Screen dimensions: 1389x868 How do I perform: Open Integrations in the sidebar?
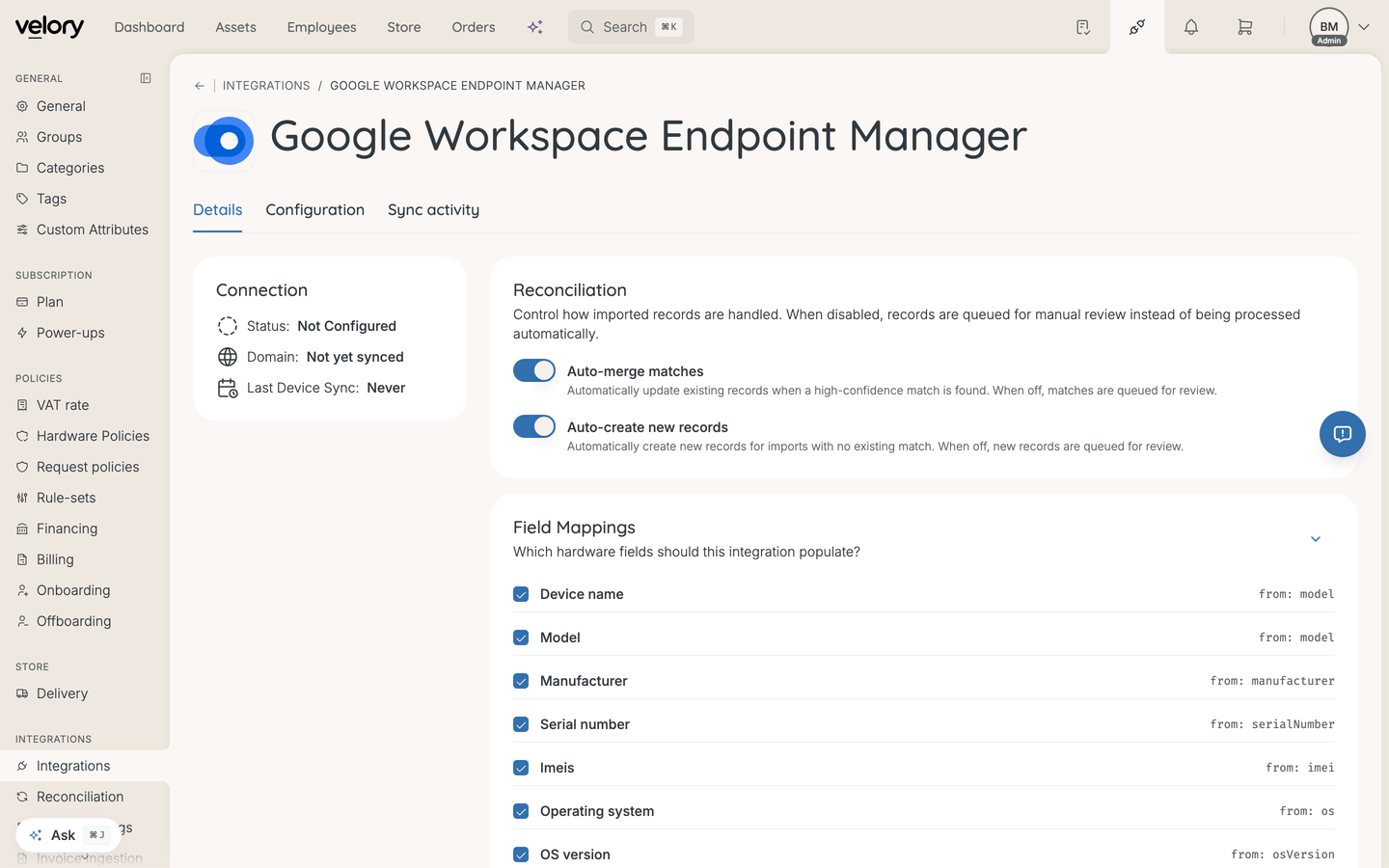click(x=85, y=766)
